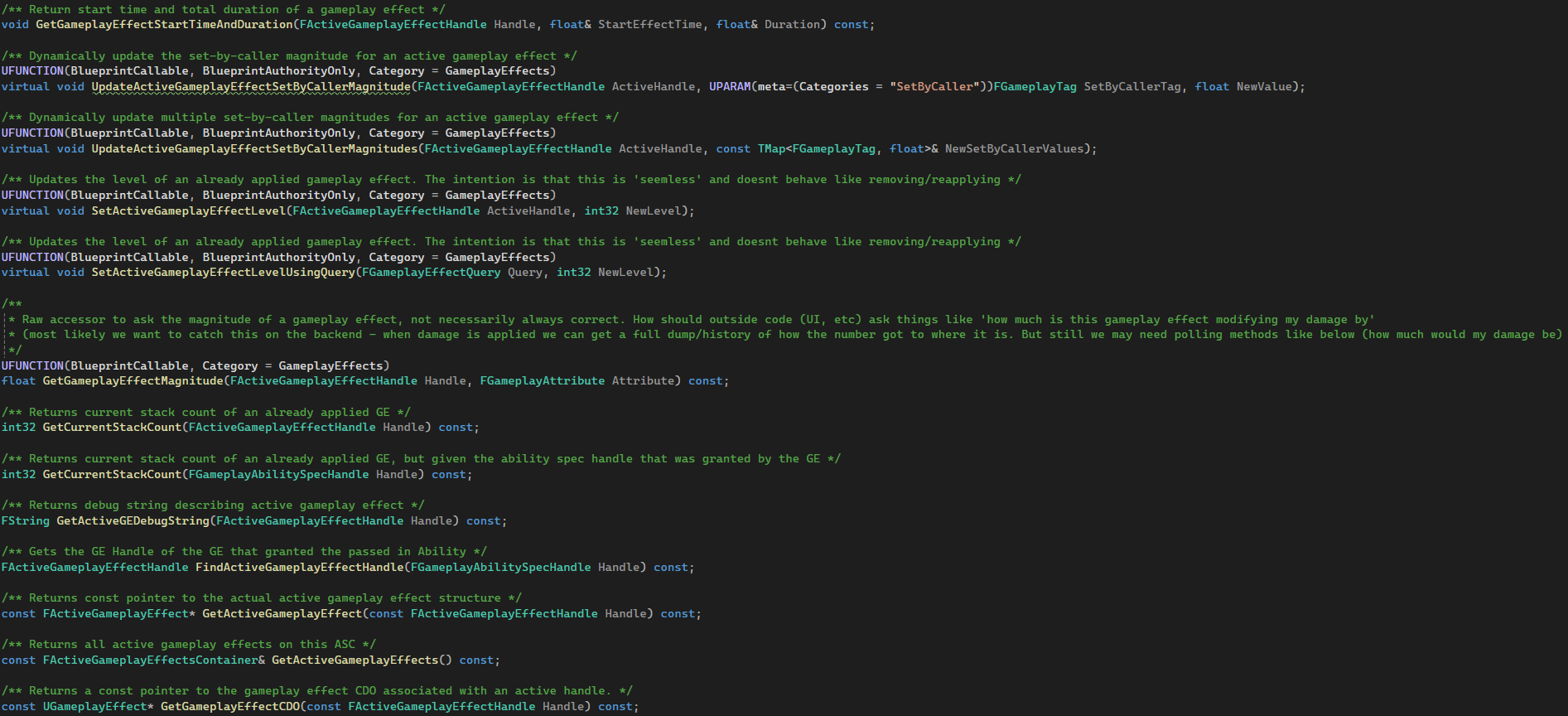1568x716 pixels.
Task: Click the FGameplayAttribute parameter type
Action: point(542,381)
